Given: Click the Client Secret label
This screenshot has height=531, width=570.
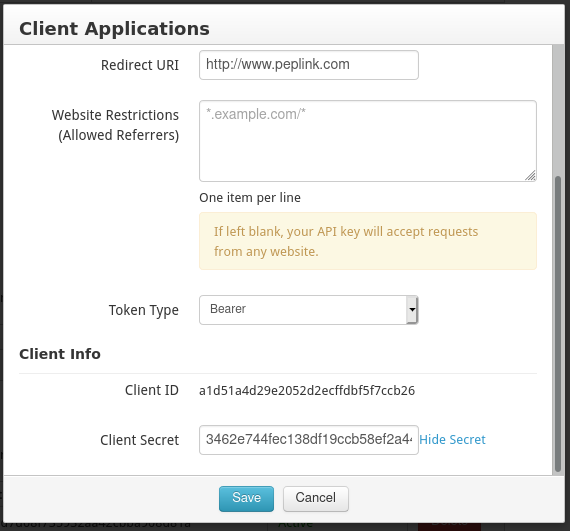Looking at the screenshot, I should [140, 440].
